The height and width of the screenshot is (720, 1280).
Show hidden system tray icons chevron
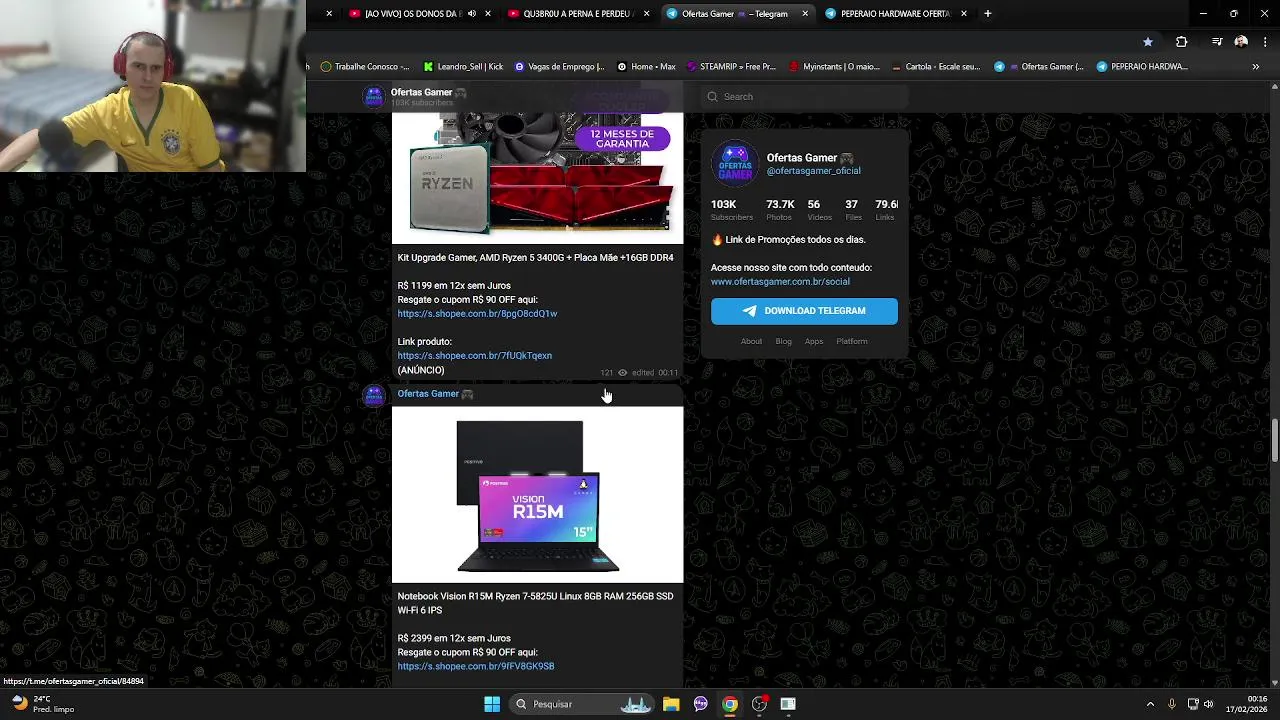pos(1150,704)
